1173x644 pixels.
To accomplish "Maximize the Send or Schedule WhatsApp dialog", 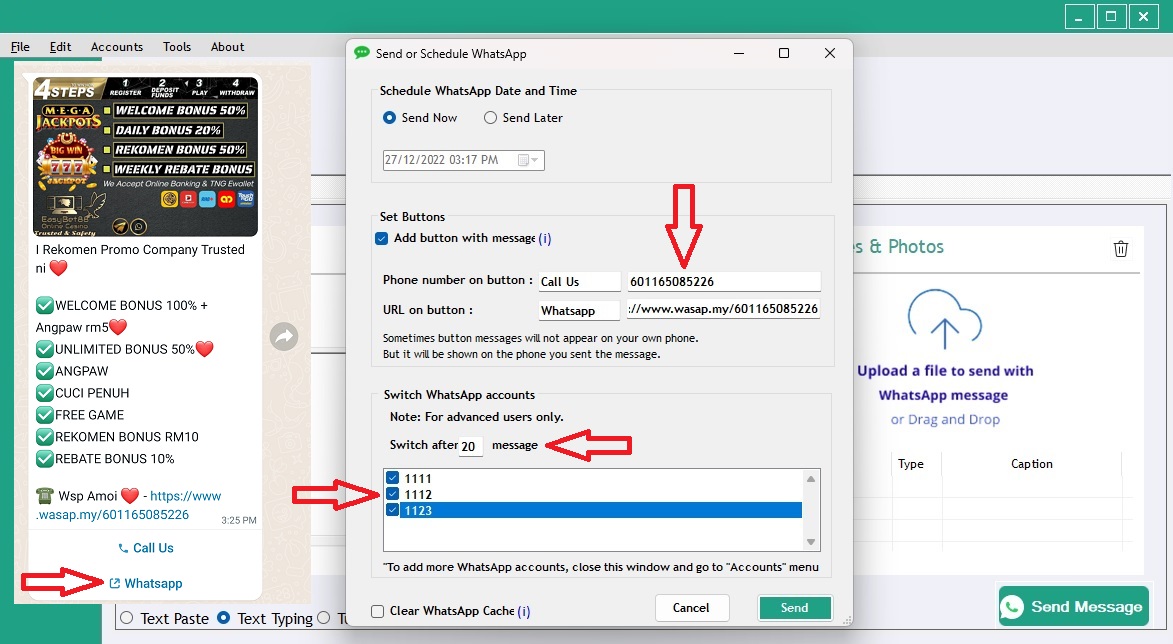I will point(784,53).
